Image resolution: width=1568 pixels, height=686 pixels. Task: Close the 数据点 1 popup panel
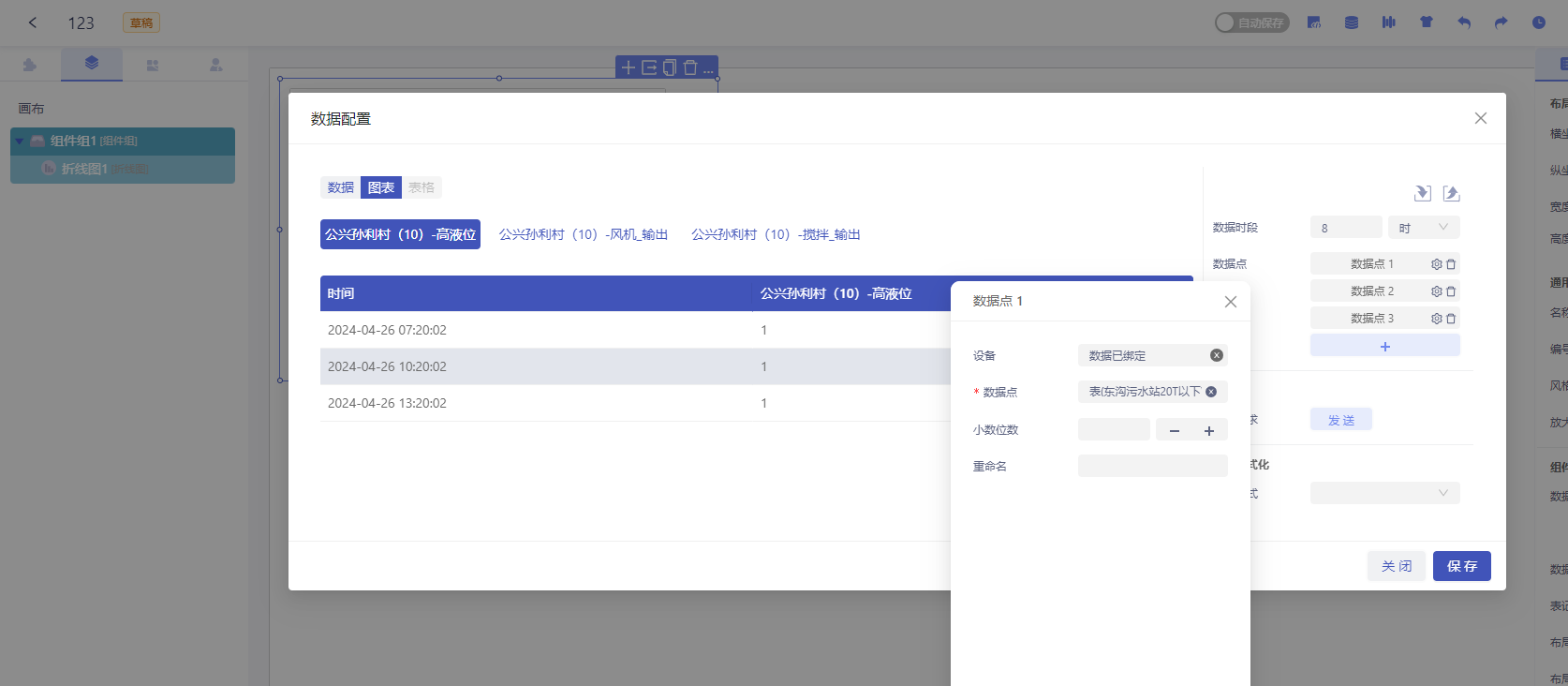(1231, 302)
